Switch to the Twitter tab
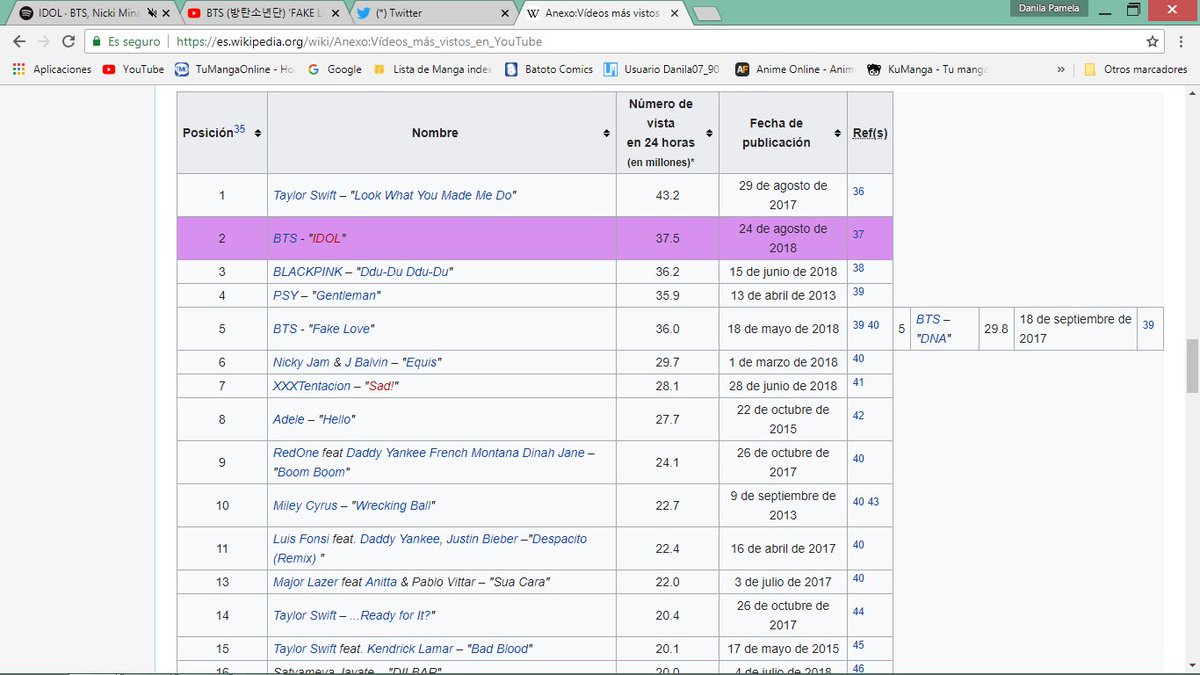This screenshot has height=675, width=1200. [x=432, y=14]
